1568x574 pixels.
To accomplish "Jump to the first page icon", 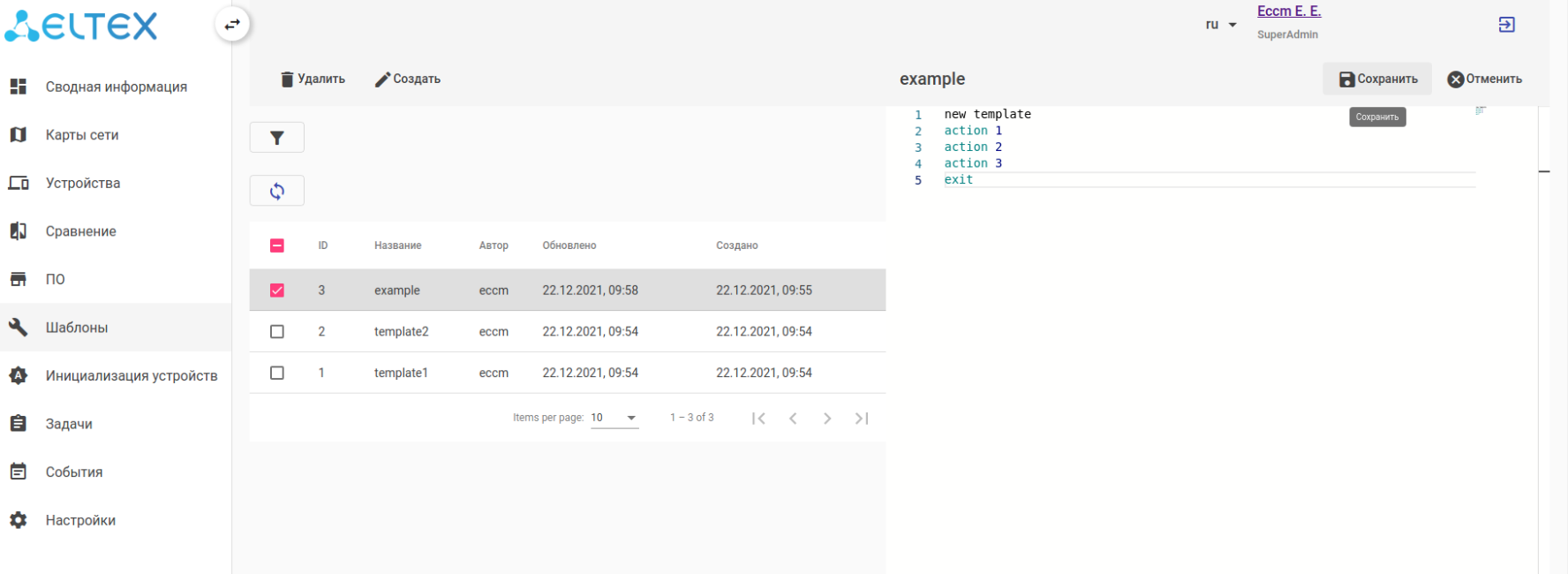I will tap(758, 419).
